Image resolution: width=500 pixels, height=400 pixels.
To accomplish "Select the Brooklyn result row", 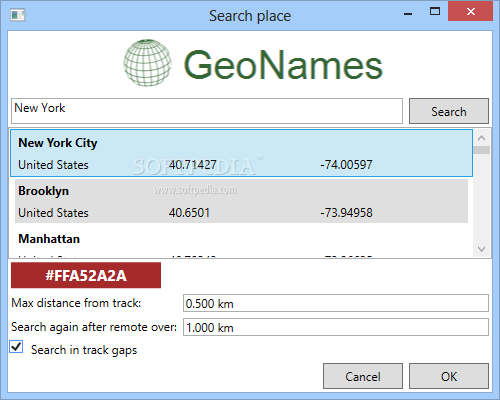I will [241, 201].
